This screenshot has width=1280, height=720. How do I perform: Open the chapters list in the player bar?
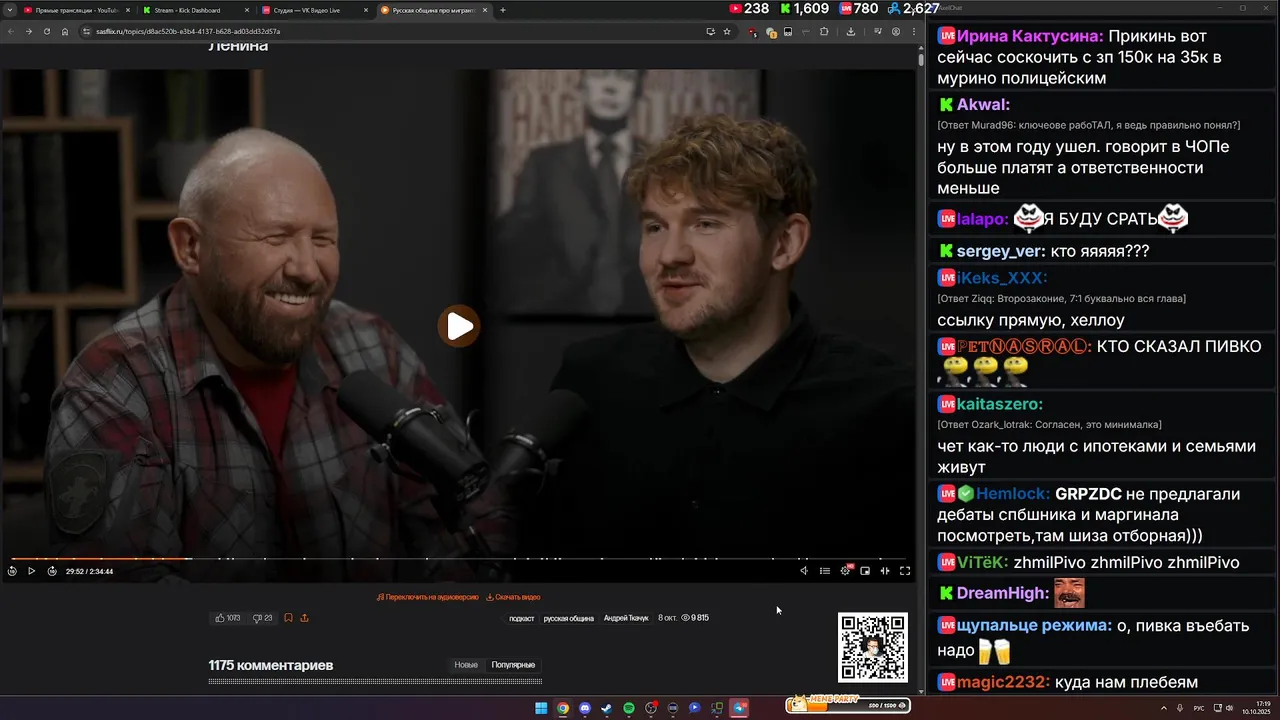pos(825,571)
